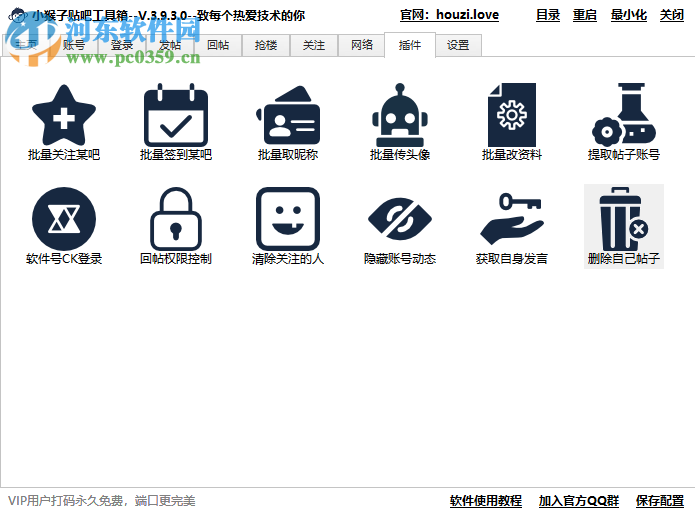Start the 批量传头像 robot plugin
The height and width of the screenshot is (514, 695).
400,122
